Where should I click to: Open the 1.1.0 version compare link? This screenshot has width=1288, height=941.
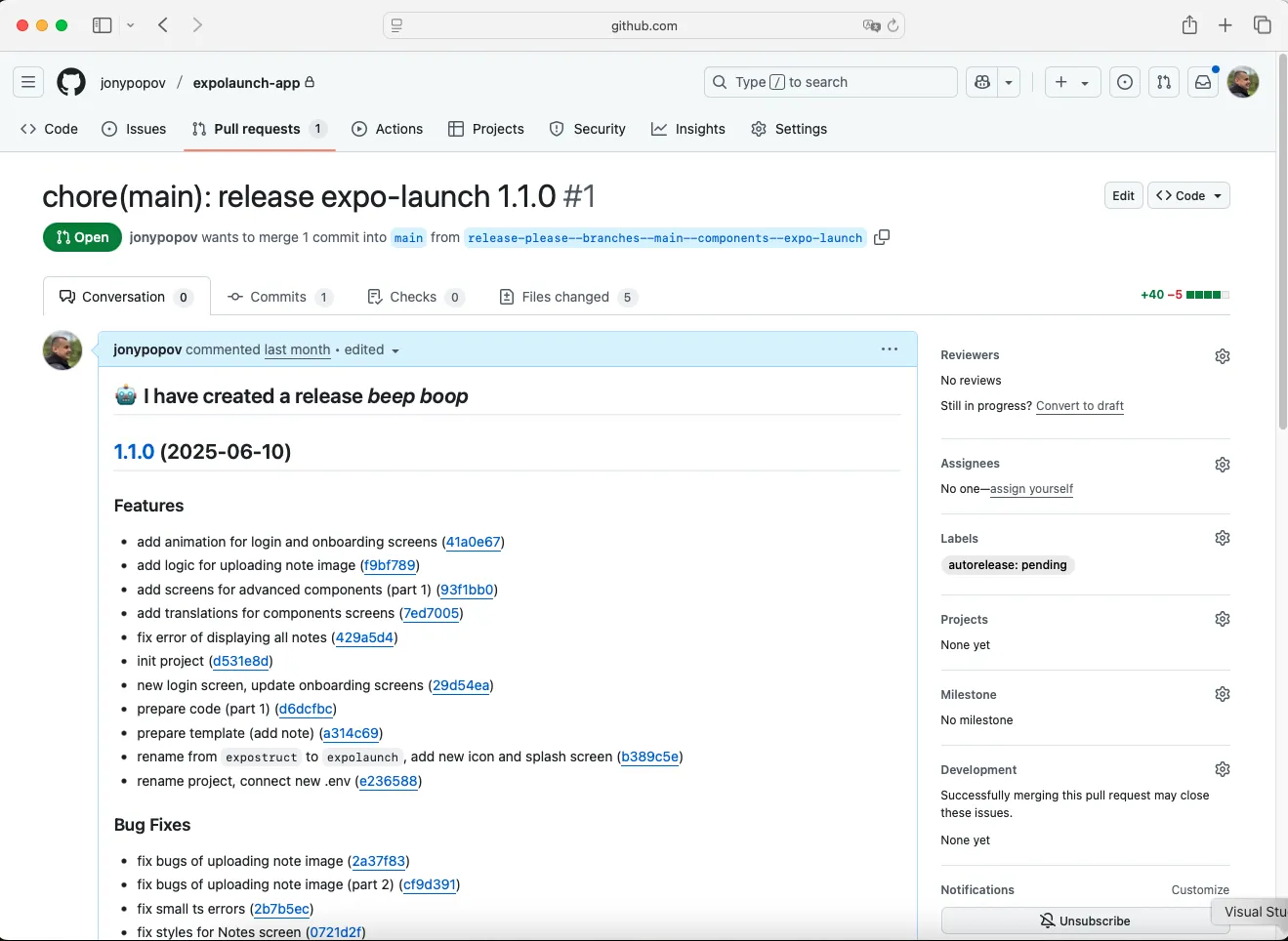[x=135, y=451]
